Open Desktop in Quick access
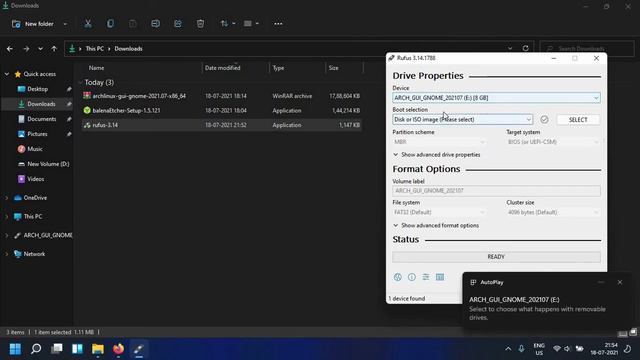 38,89
